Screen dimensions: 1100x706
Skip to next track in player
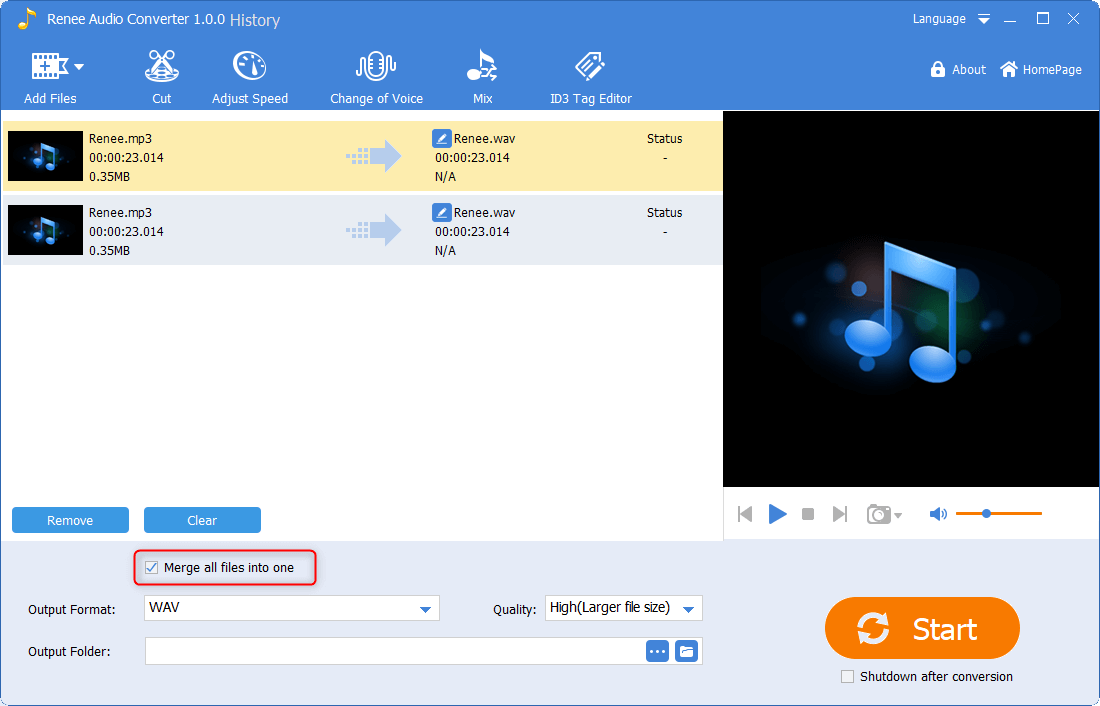[840, 514]
